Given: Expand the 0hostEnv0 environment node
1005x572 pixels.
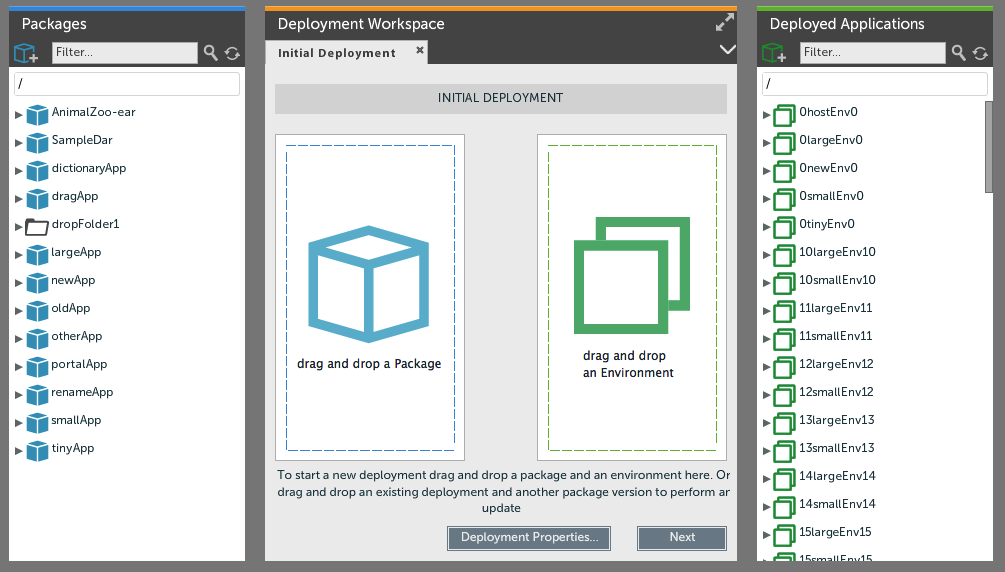Looking at the screenshot, I should (767, 115).
